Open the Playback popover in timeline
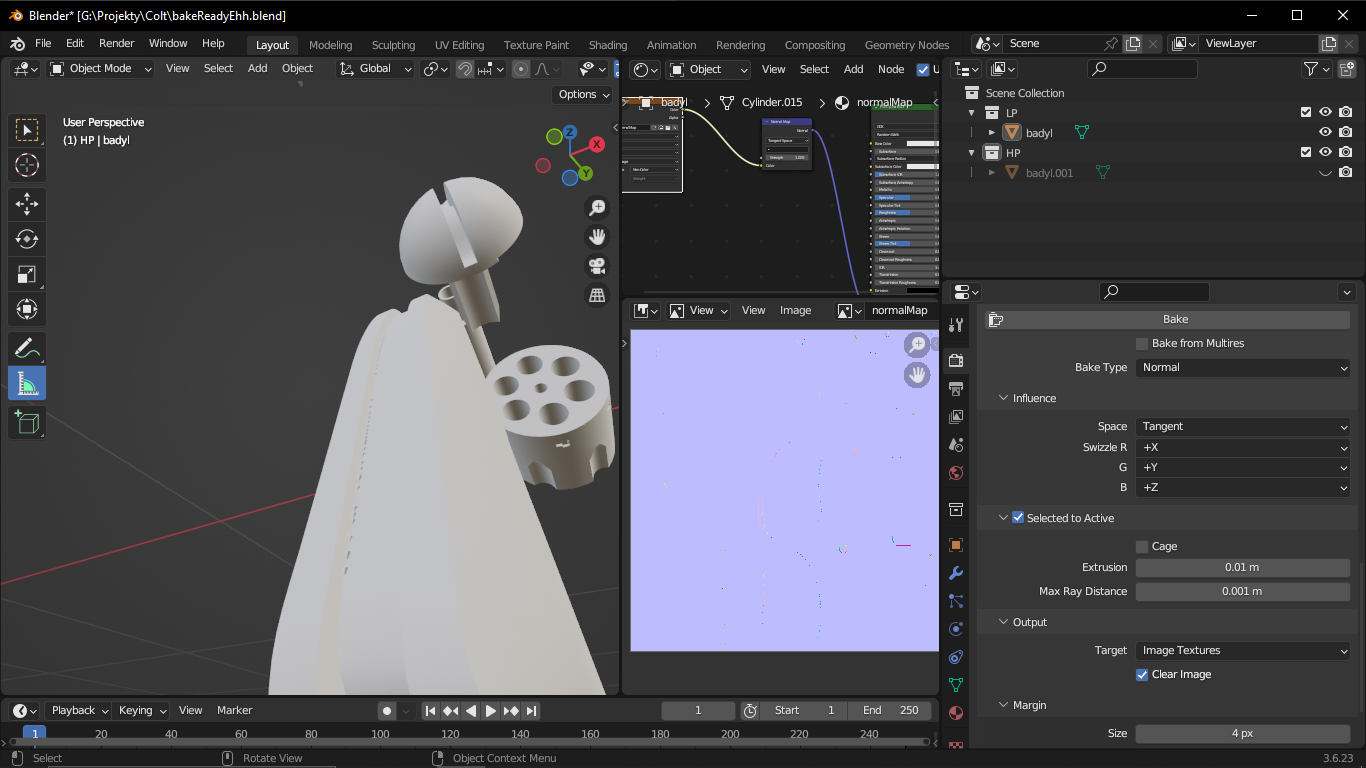The height and width of the screenshot is (768, 1366). click(79, 710)
